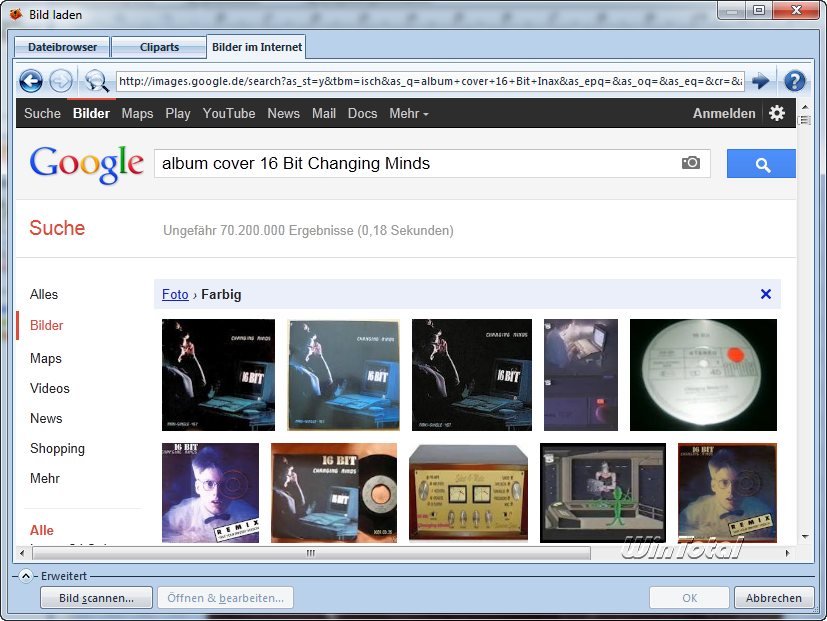This screenshot has width=827, height=621.
Task: Click the URL address field
Action: point(430,81)
